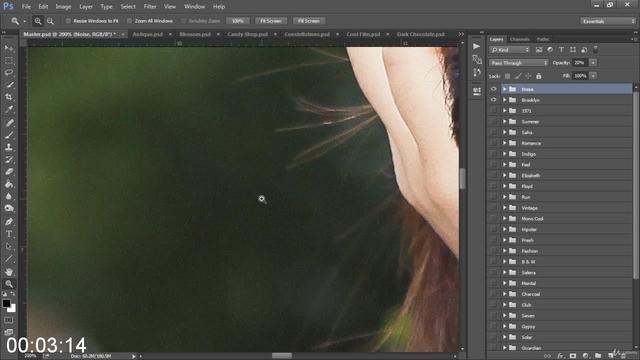Click the add layer style fx icon
640x360 pixels.
click(560, 356)
